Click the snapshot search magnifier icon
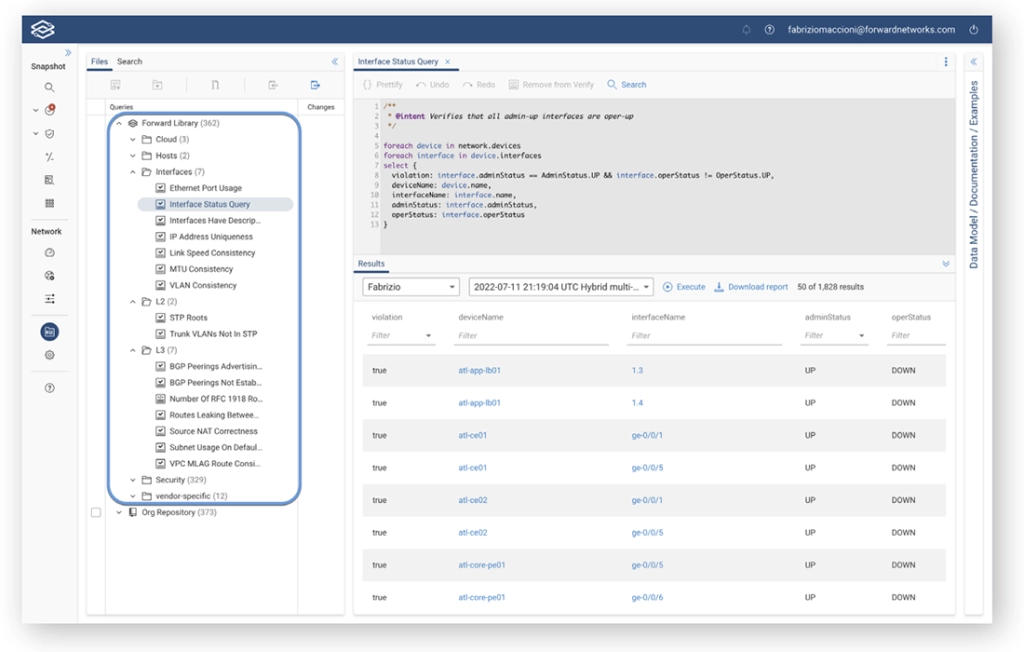1024x652 pixels. tap(49, 88)
